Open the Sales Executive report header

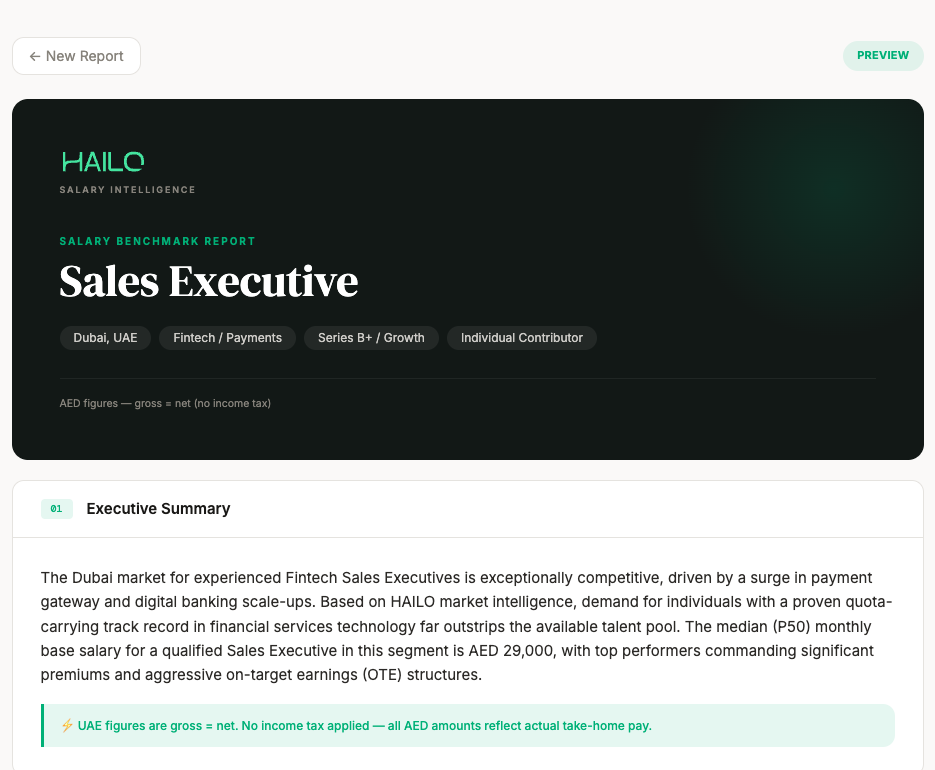coord(208,281)
